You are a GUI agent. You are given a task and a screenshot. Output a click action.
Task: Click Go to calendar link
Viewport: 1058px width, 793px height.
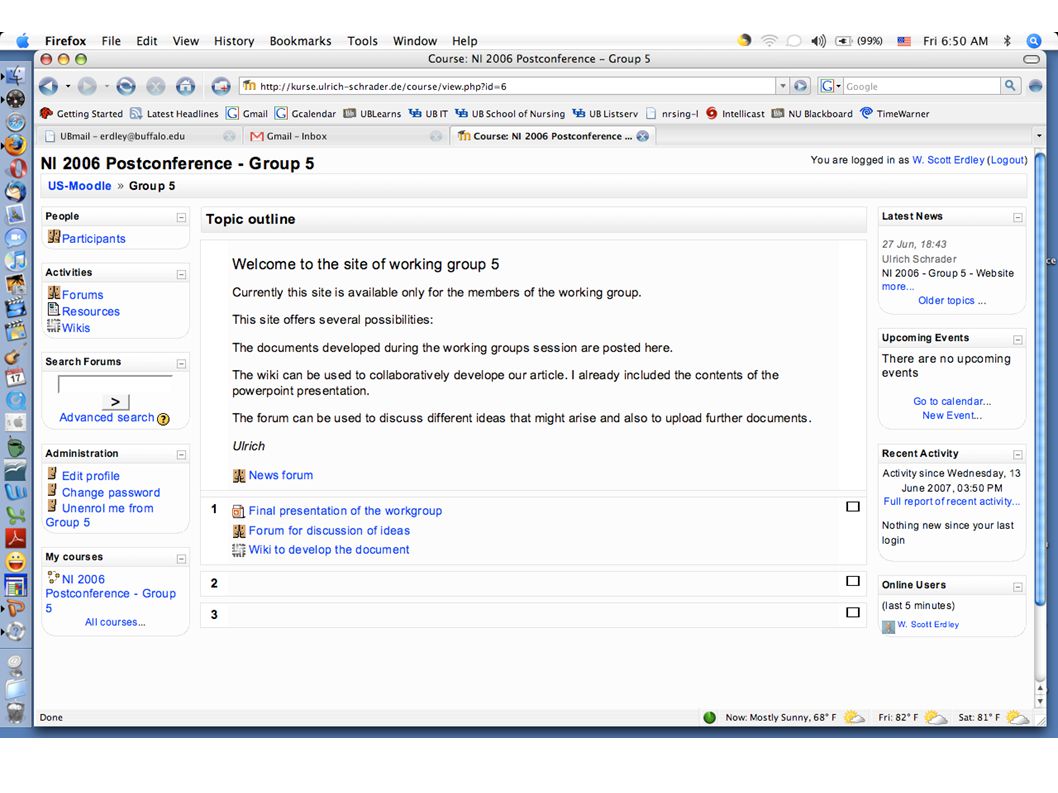952,401
